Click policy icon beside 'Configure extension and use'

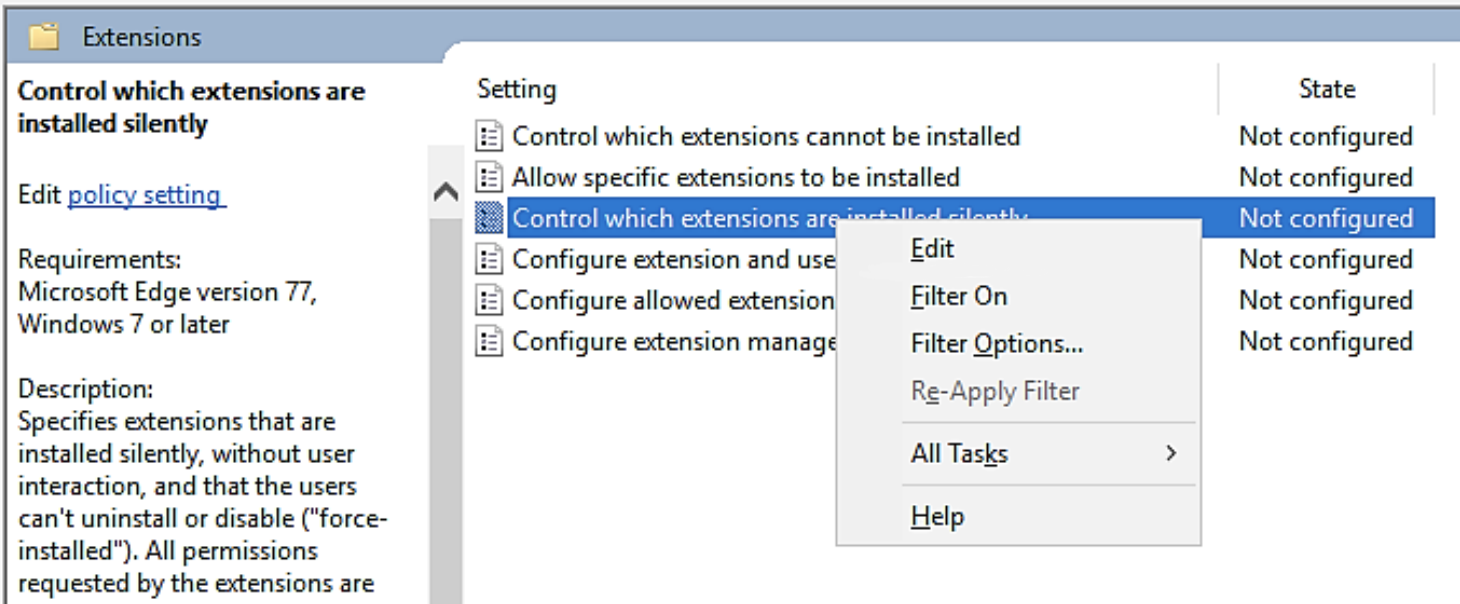(x=489, y=259)
